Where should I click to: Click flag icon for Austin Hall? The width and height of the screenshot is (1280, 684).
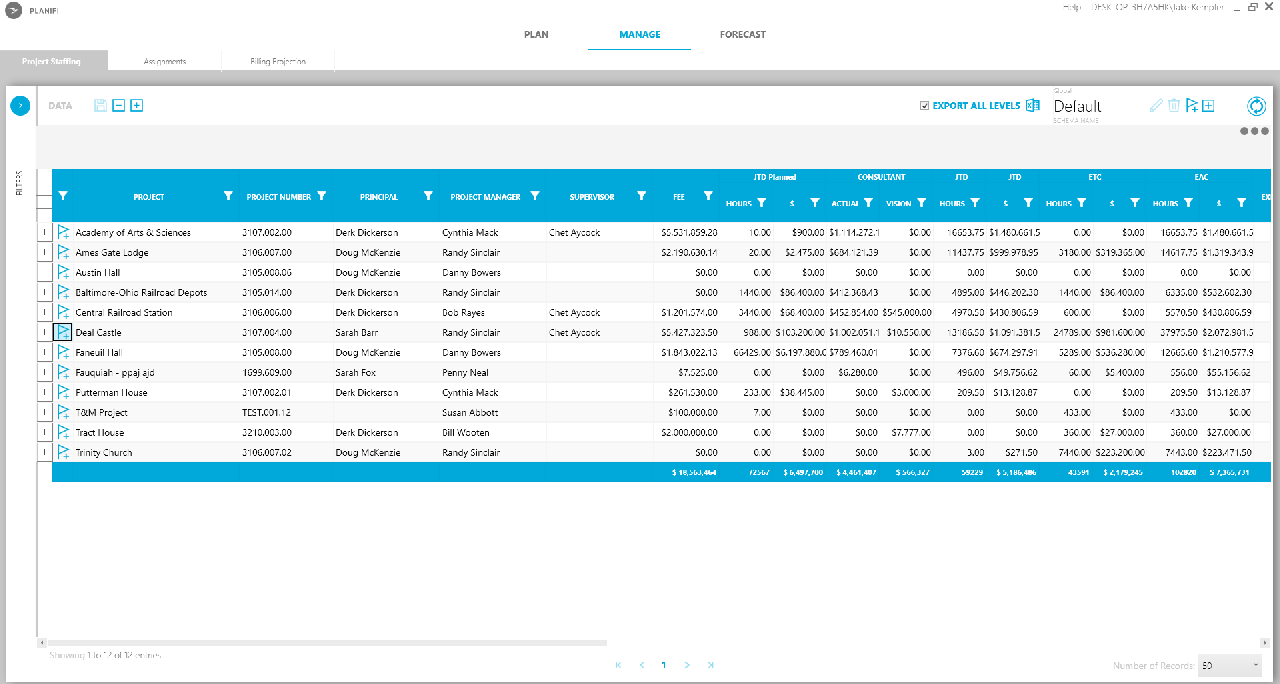click(63, 272)
